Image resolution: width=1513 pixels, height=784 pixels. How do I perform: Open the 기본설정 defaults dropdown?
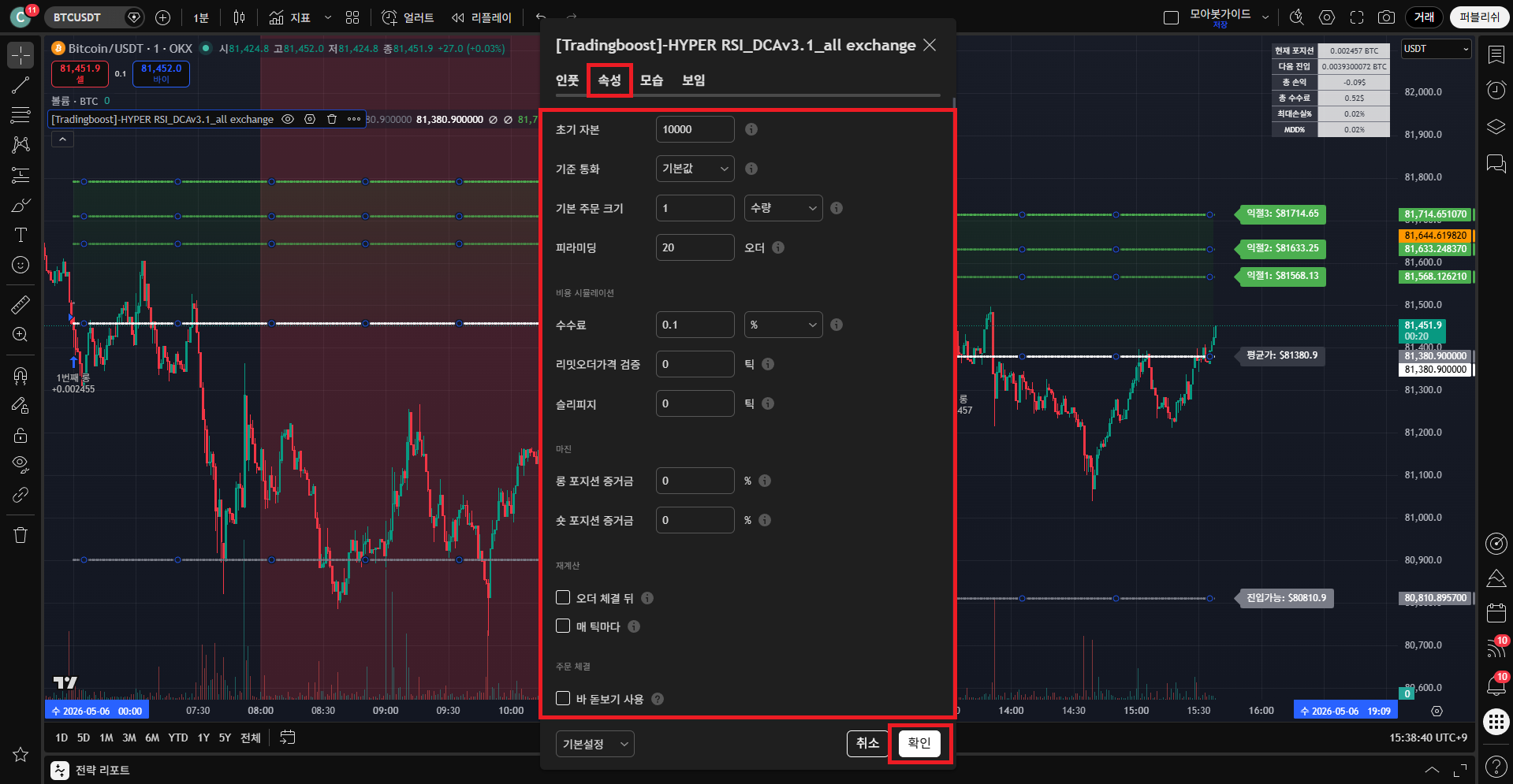[x=595, y=744]
